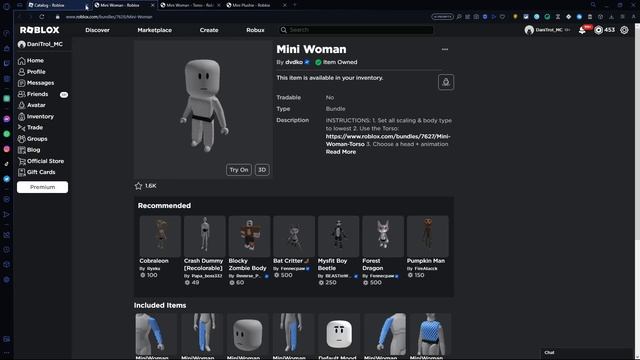Click the Roblox logo
Image resolution: width=640 pixels, height=360 pixels.
pyautogui.click(x=40, y=30)
